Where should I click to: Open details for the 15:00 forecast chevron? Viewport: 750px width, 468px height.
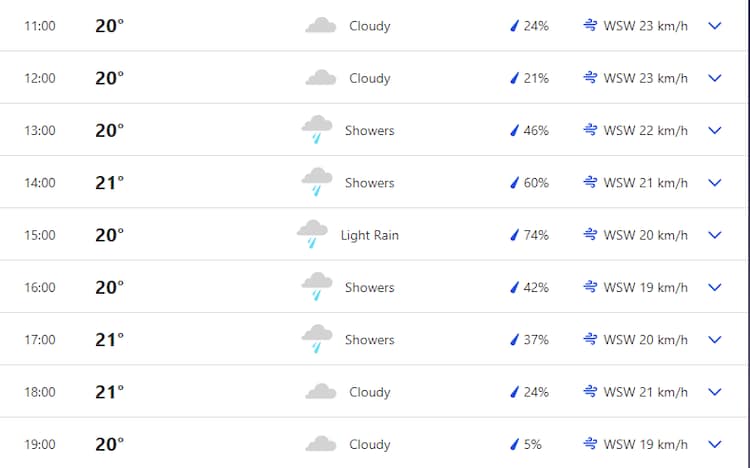(x=714, y=235)
